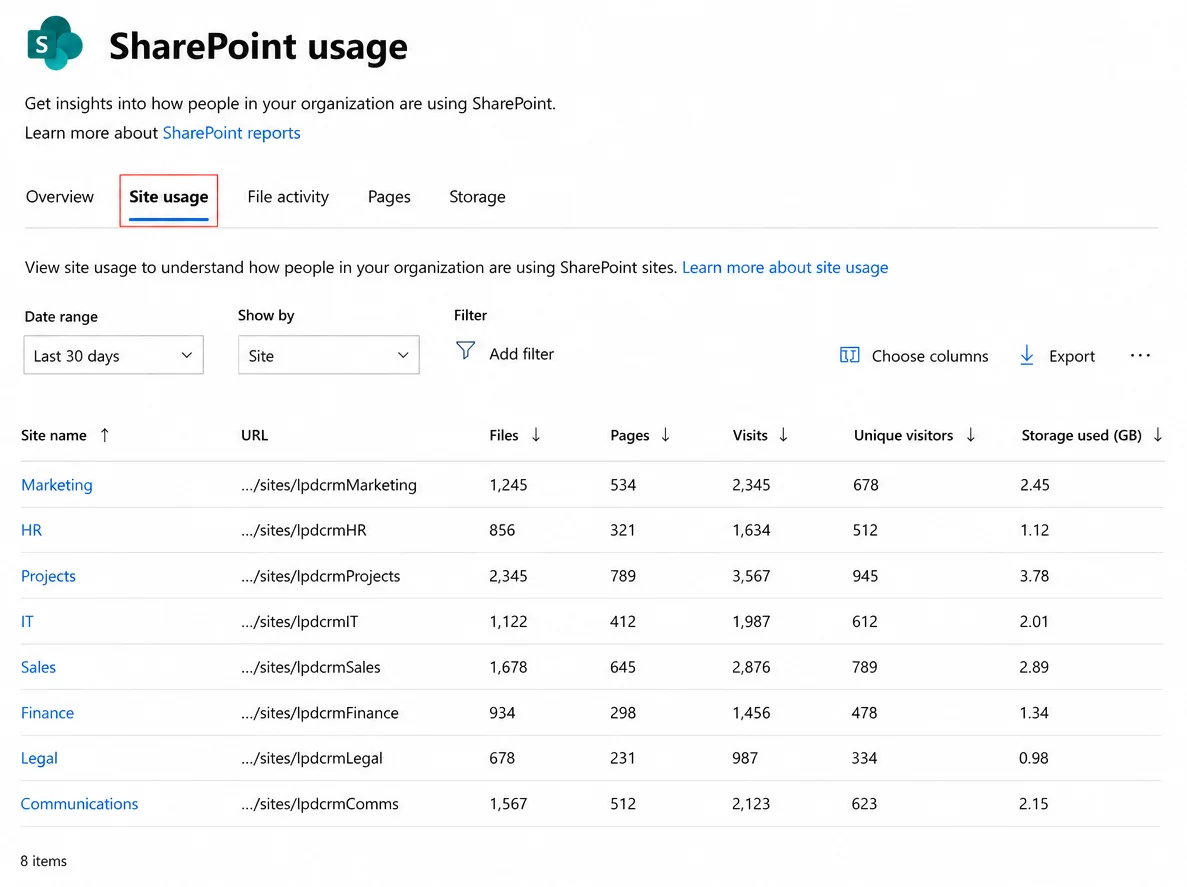
Task: Open the Legal site link
Action: point(39,758)
